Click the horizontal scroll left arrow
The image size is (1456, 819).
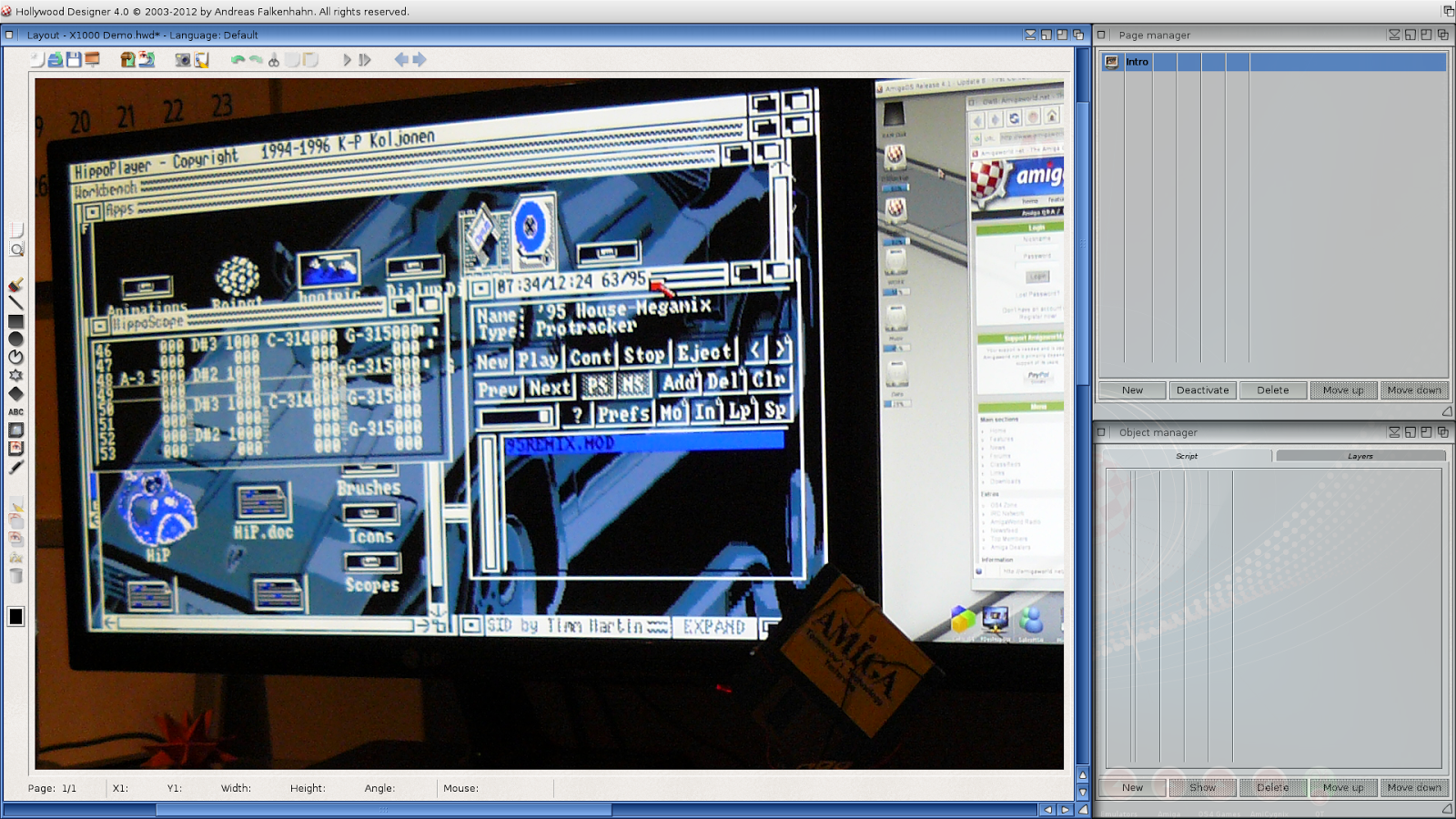(1047, 810)
